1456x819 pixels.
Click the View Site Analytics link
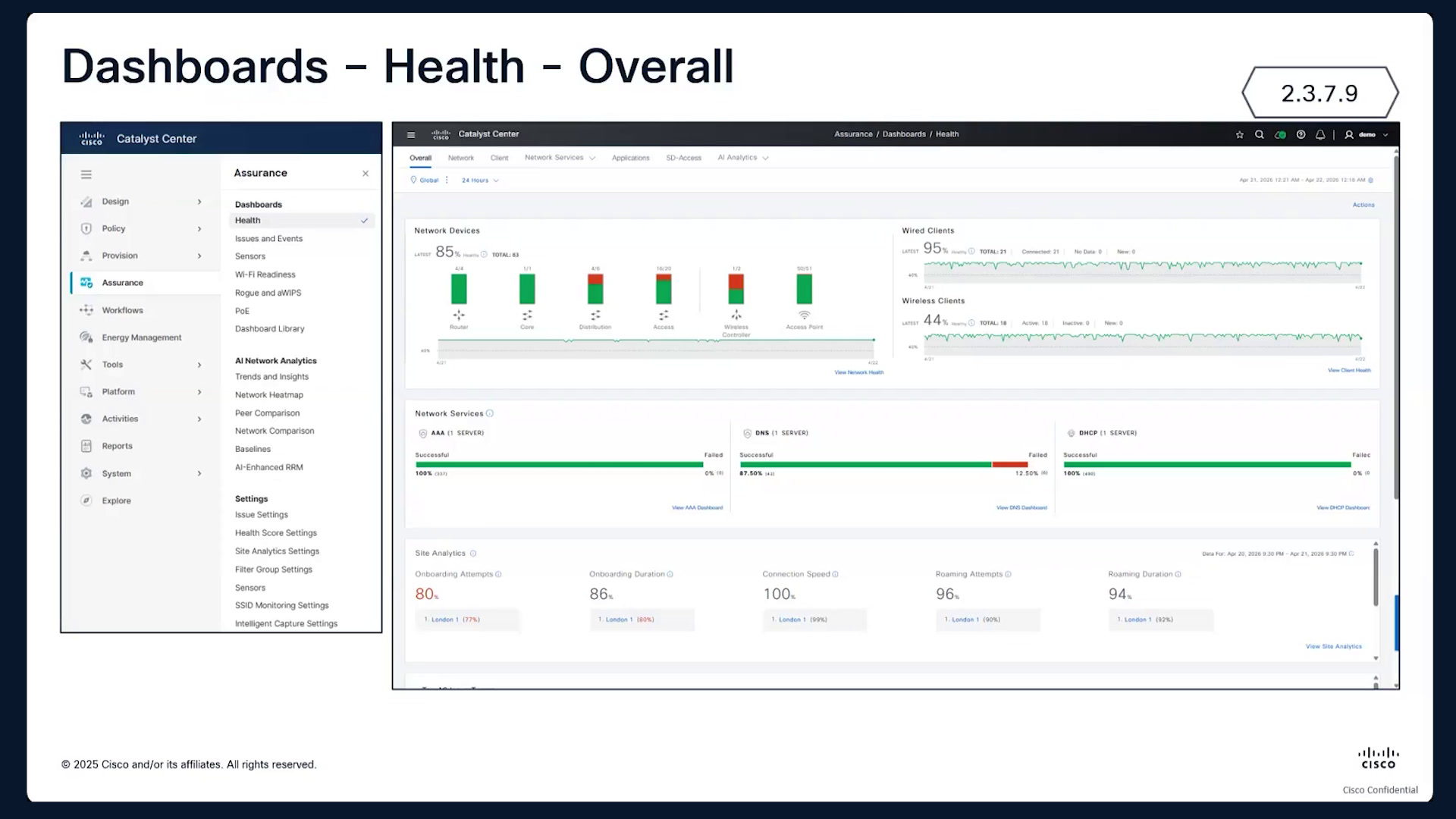click(x=1333, y=646)
